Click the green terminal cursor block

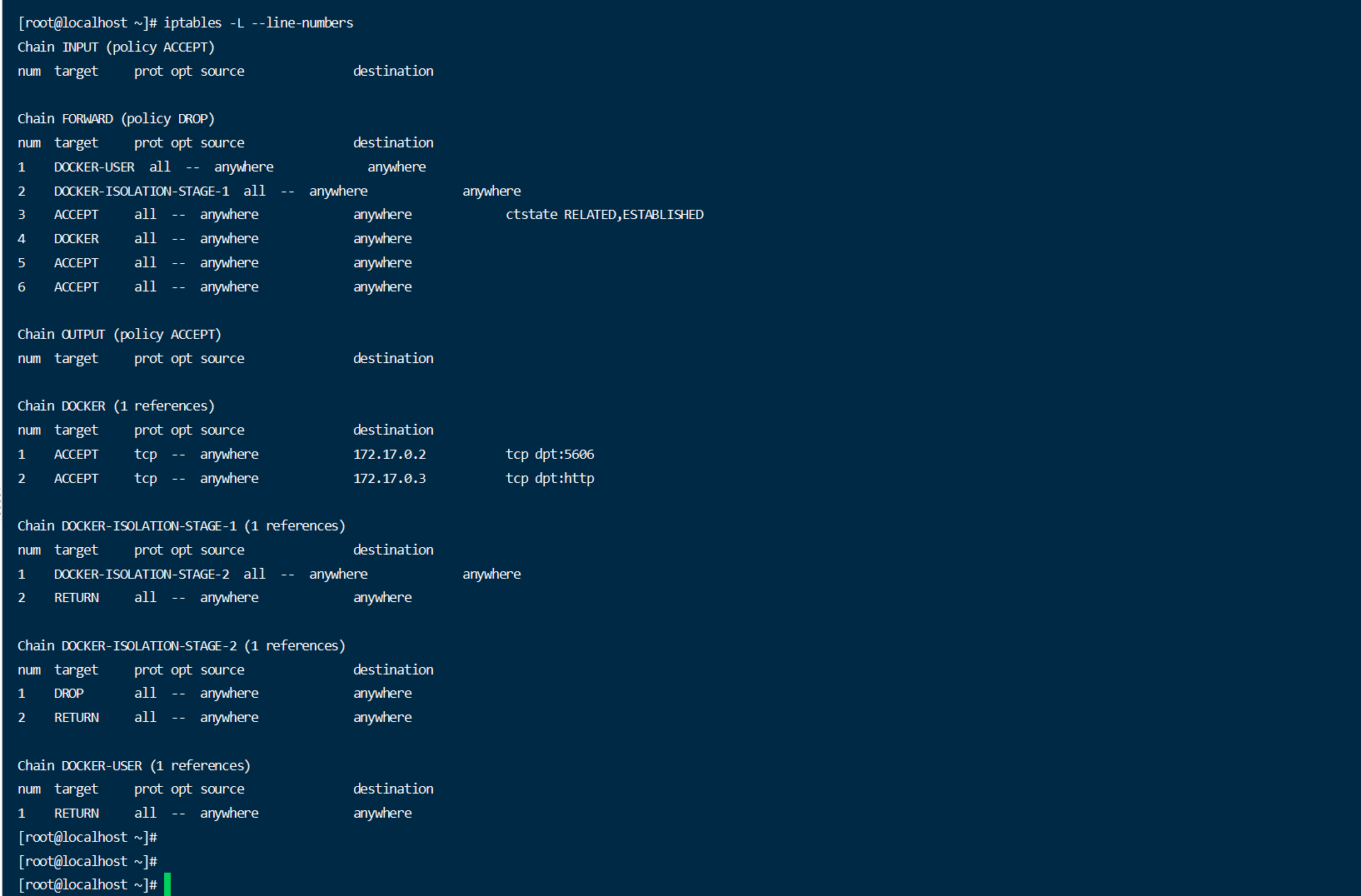167,884
